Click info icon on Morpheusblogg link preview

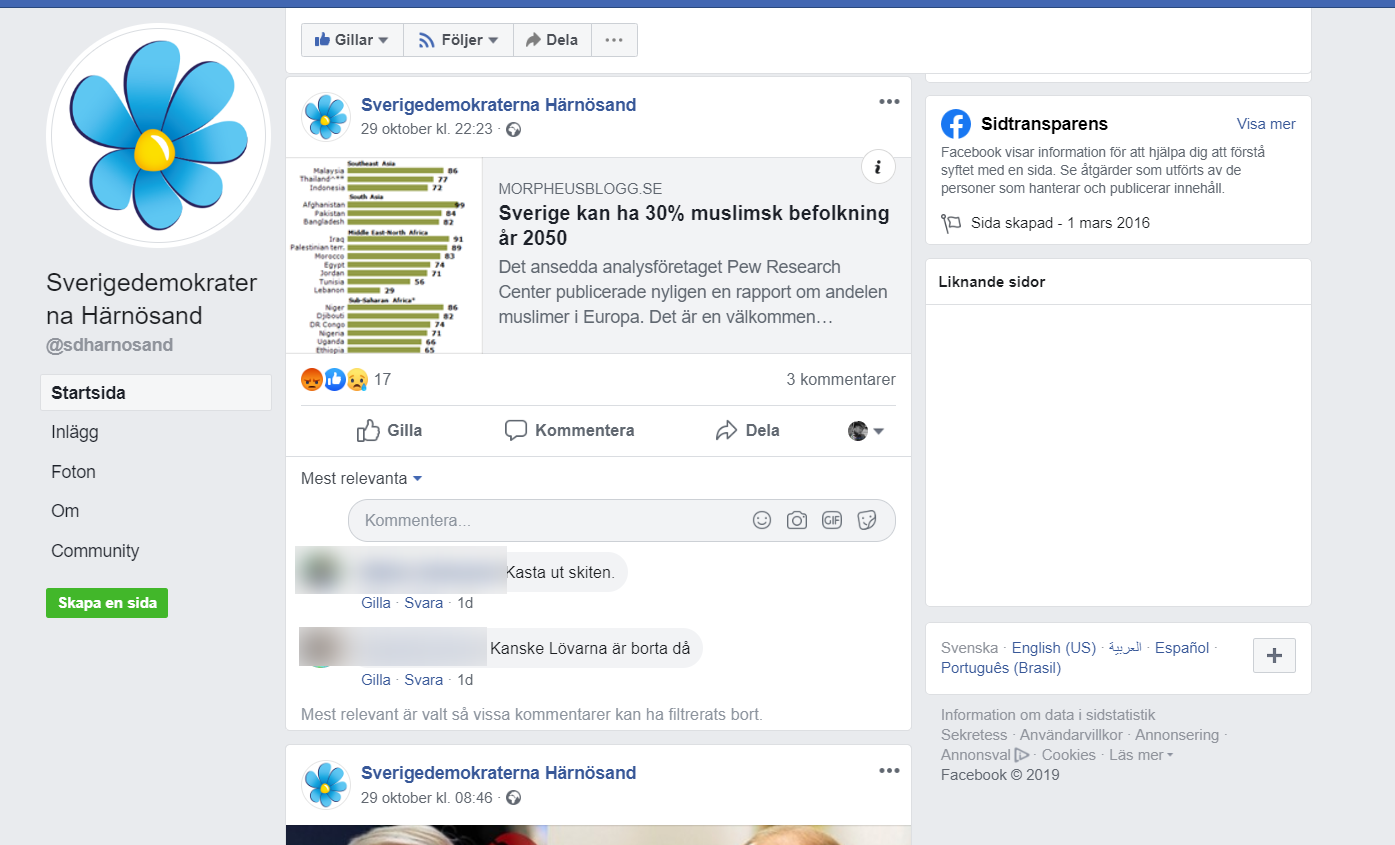coord(878,167)
